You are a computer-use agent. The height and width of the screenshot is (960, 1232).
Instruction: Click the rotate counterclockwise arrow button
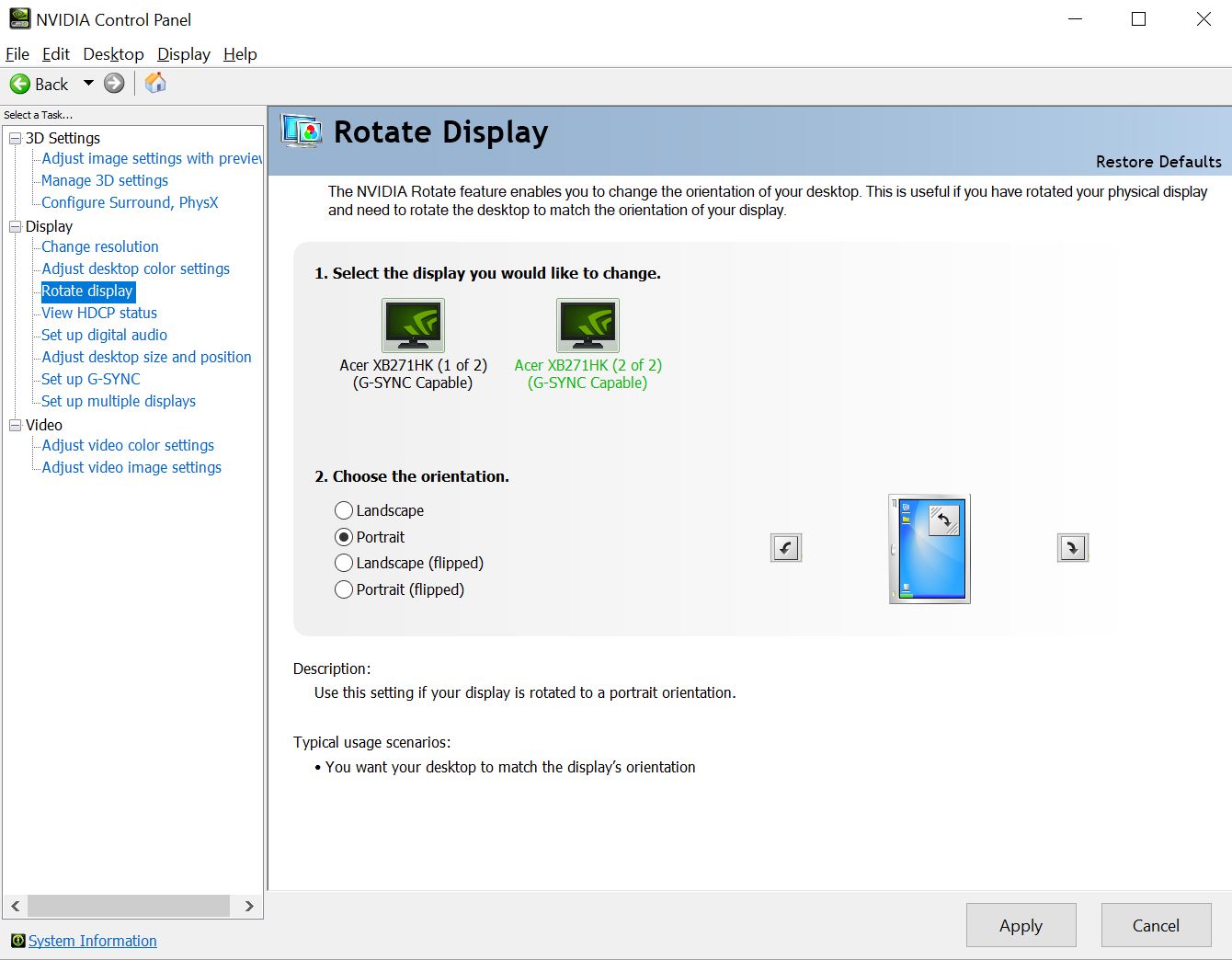coord(786,548)
